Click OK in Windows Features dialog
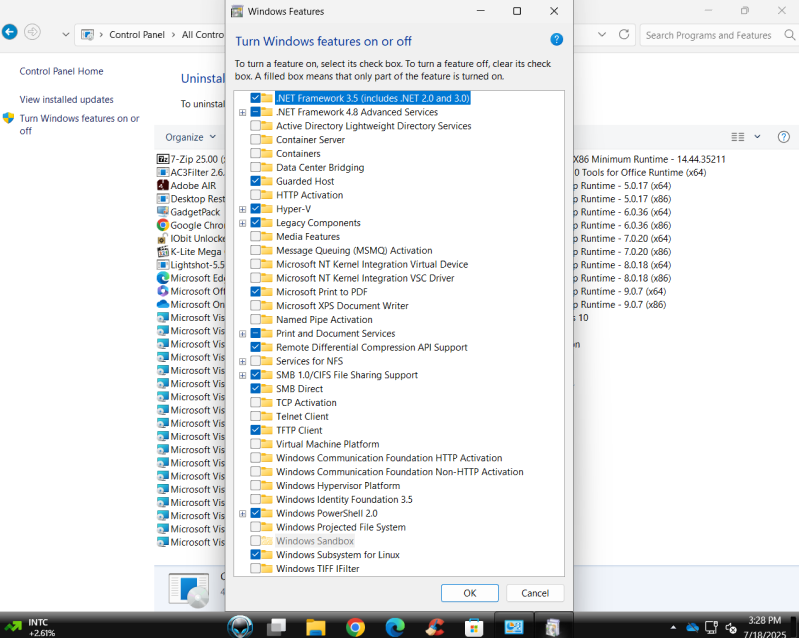Screen dimensions: 799x638 [x=470, y=593]
